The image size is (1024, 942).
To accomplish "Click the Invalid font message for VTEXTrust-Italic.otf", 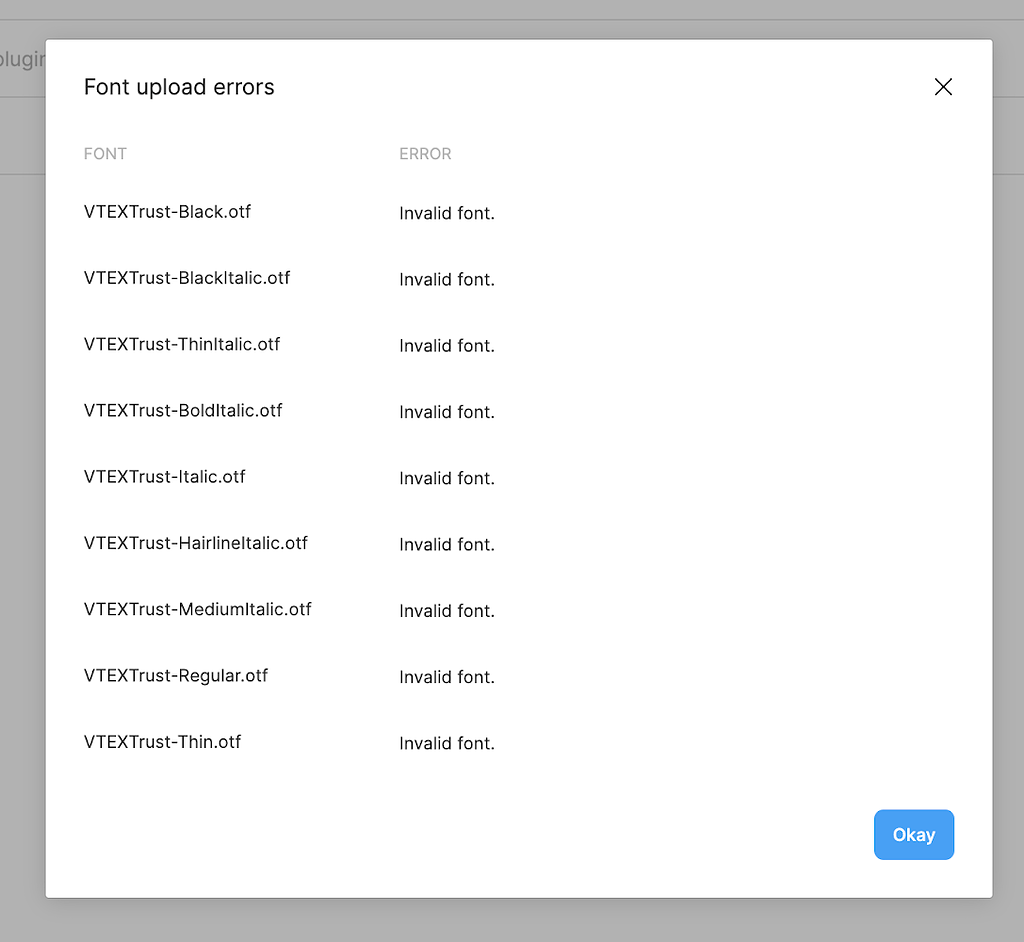I will click(x=447, y=478).
